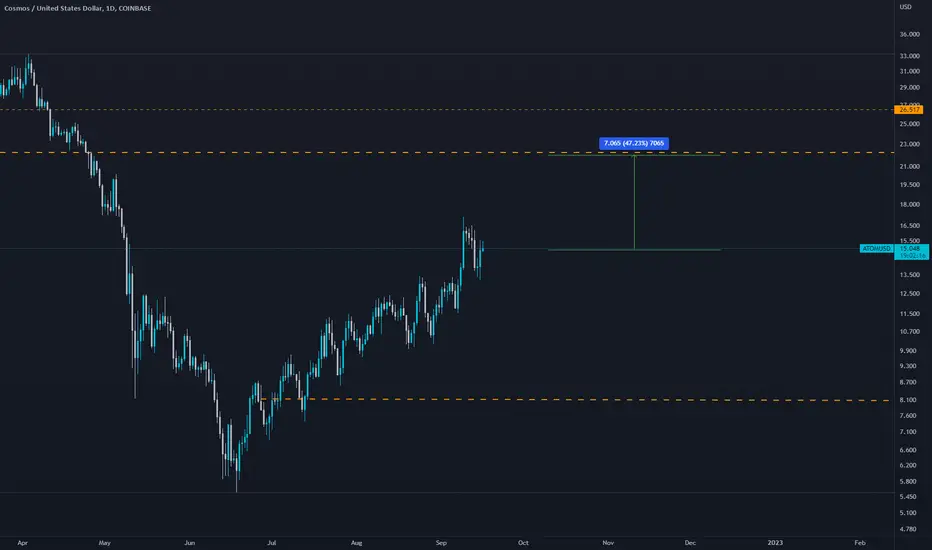Select the green vertical price range line
Screen dimensions: 932x550
634,202
